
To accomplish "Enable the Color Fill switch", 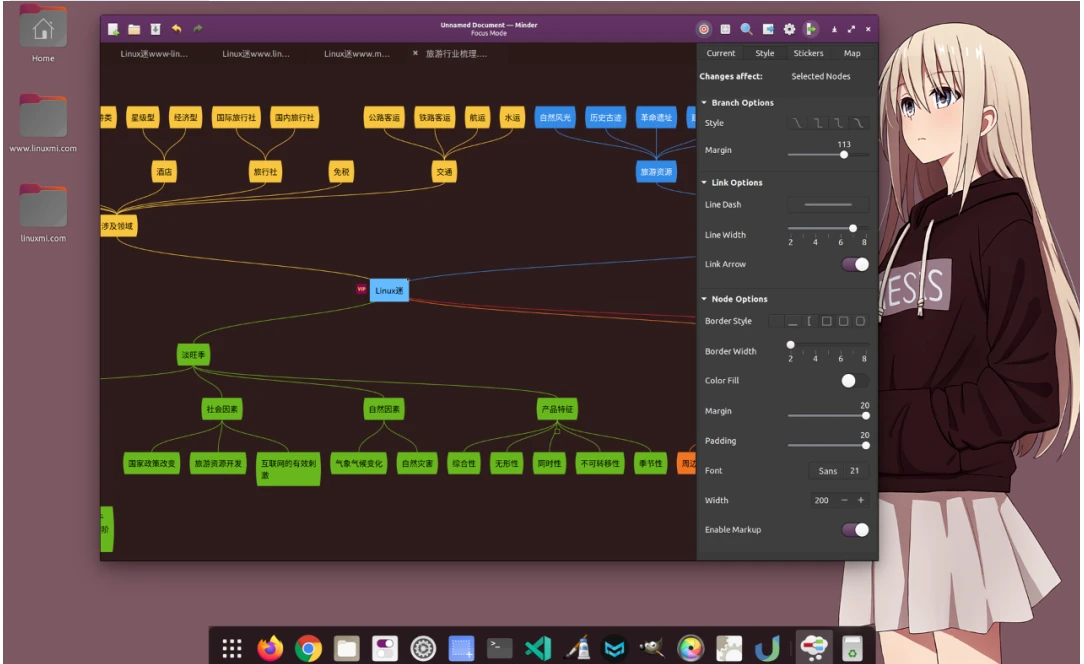I will [854, 381].
